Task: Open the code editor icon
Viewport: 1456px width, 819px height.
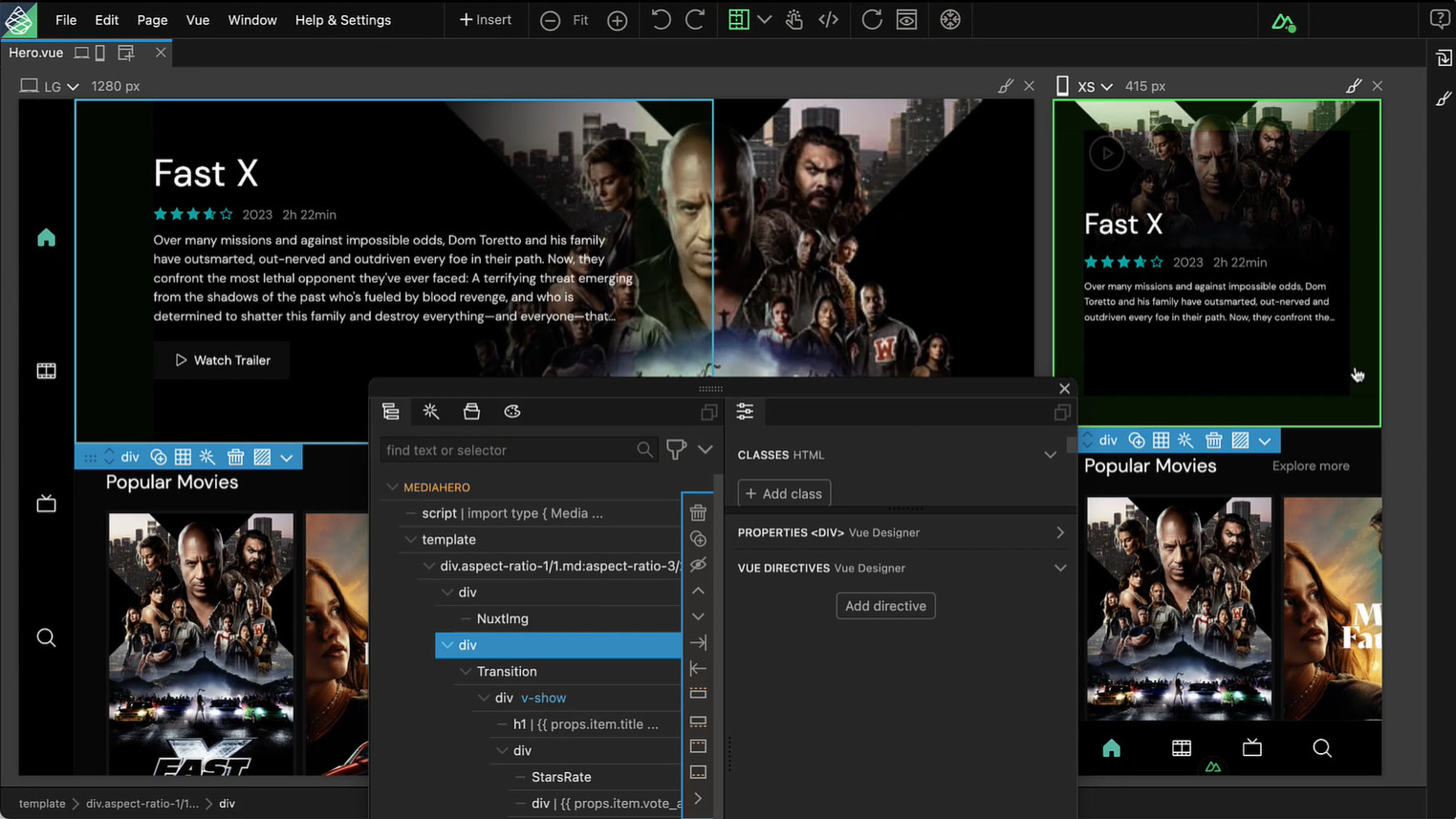Action: pyautogui.click(x=829, y=19)
